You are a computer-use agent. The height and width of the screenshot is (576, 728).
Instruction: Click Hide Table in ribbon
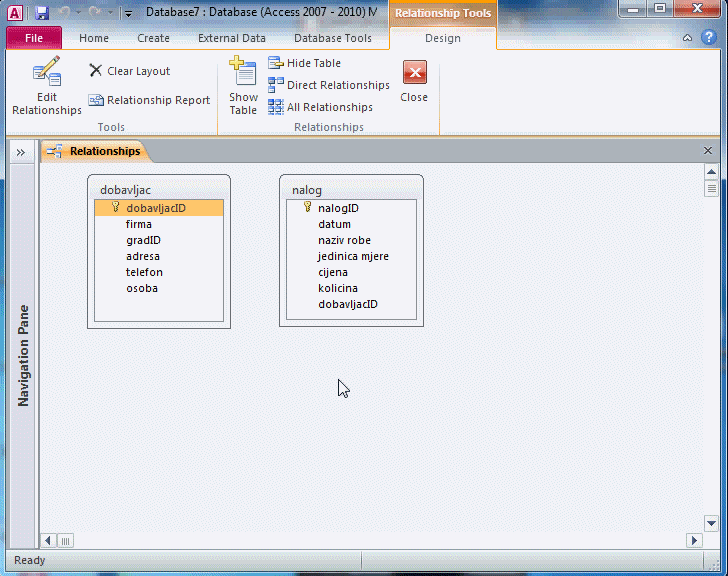305,63
